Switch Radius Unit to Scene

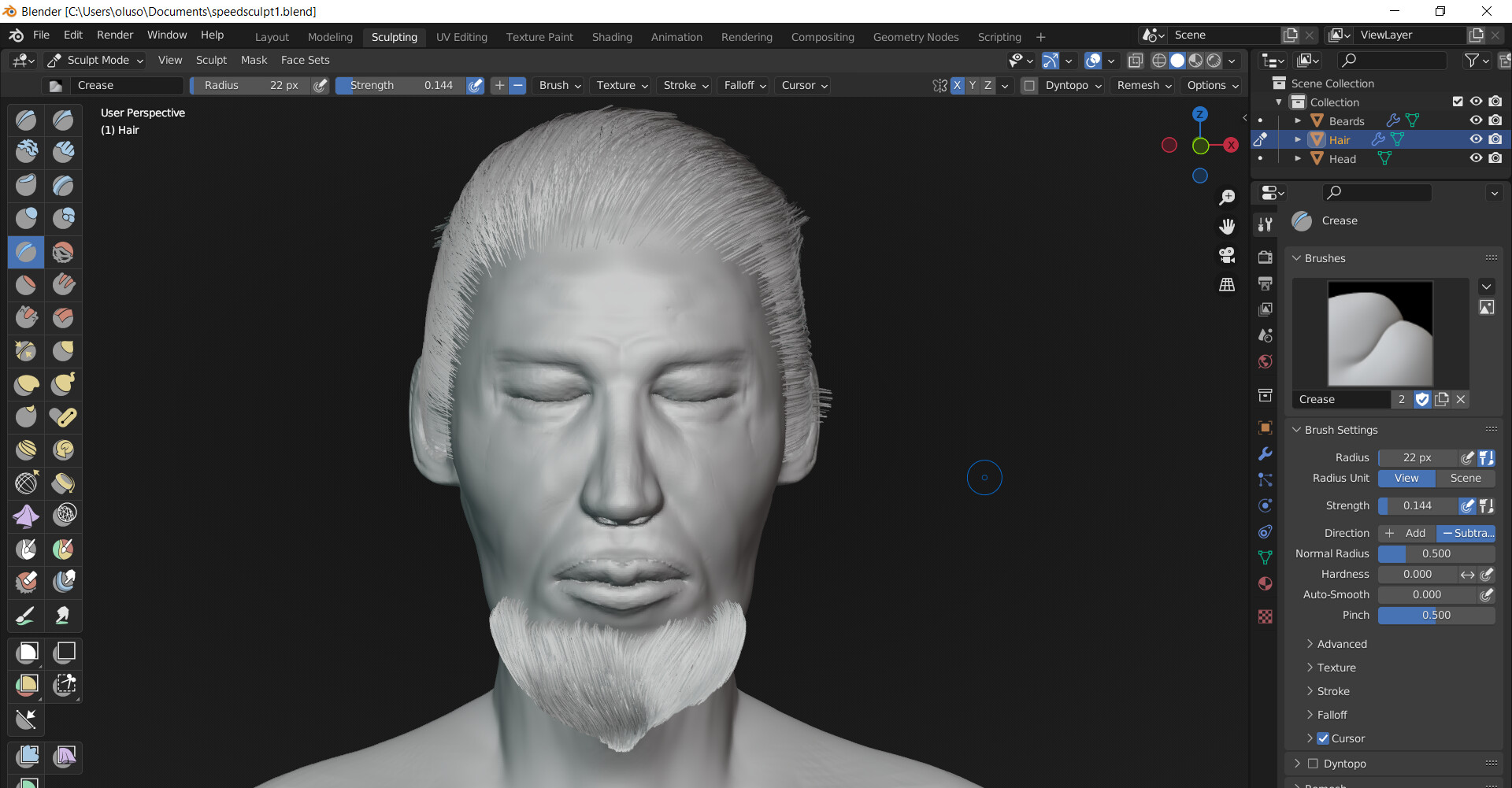[x=1466, y=478]
